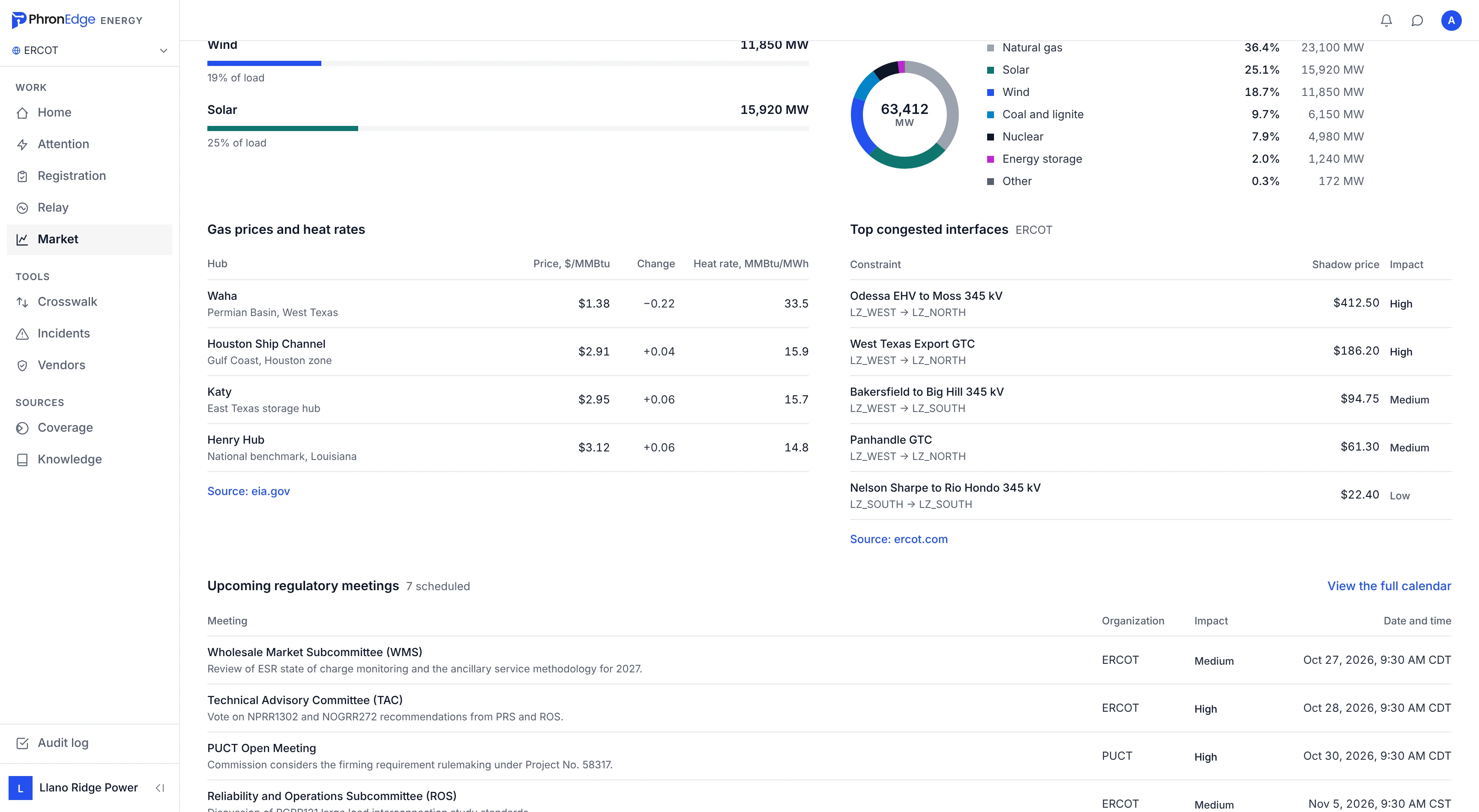The width and height of the screenshot is (1479, 812).
Task: Select Houston Ship Channel hub
Action: [x=508, y=352]
